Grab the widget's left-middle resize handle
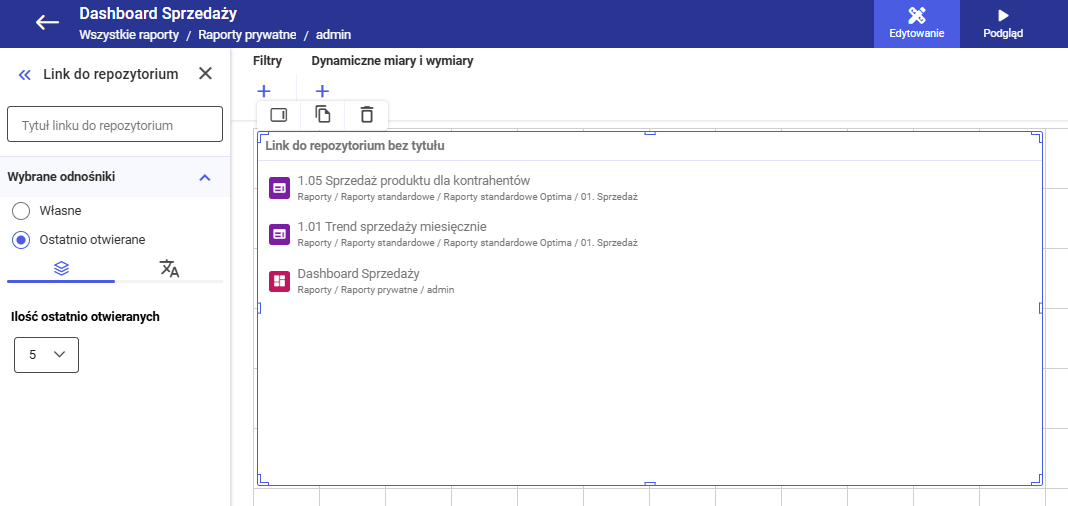Screen dimensions: 1068x506 point(259,309)
